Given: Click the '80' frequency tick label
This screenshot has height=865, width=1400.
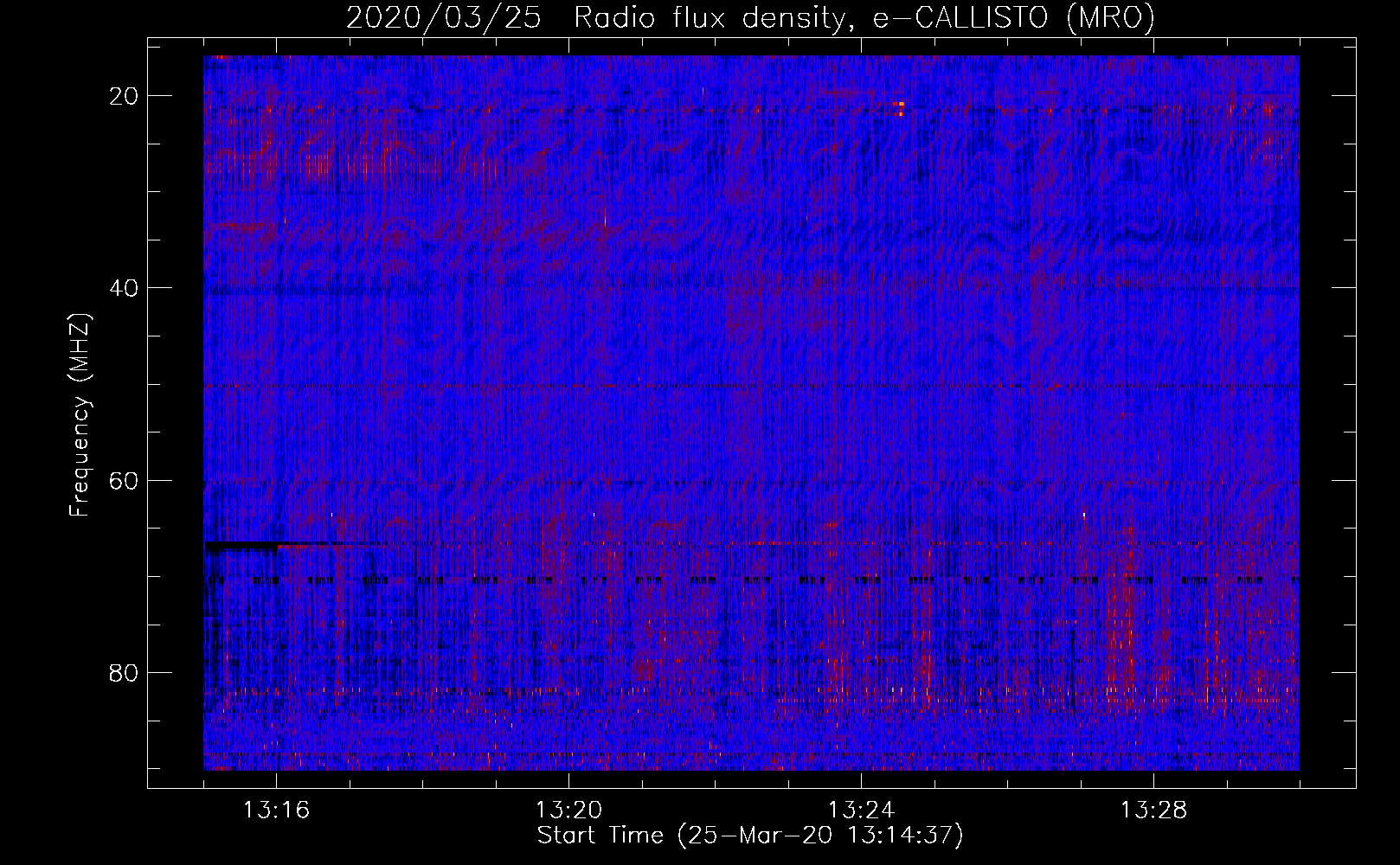Looking at the screenshot, I should (124, 672).
